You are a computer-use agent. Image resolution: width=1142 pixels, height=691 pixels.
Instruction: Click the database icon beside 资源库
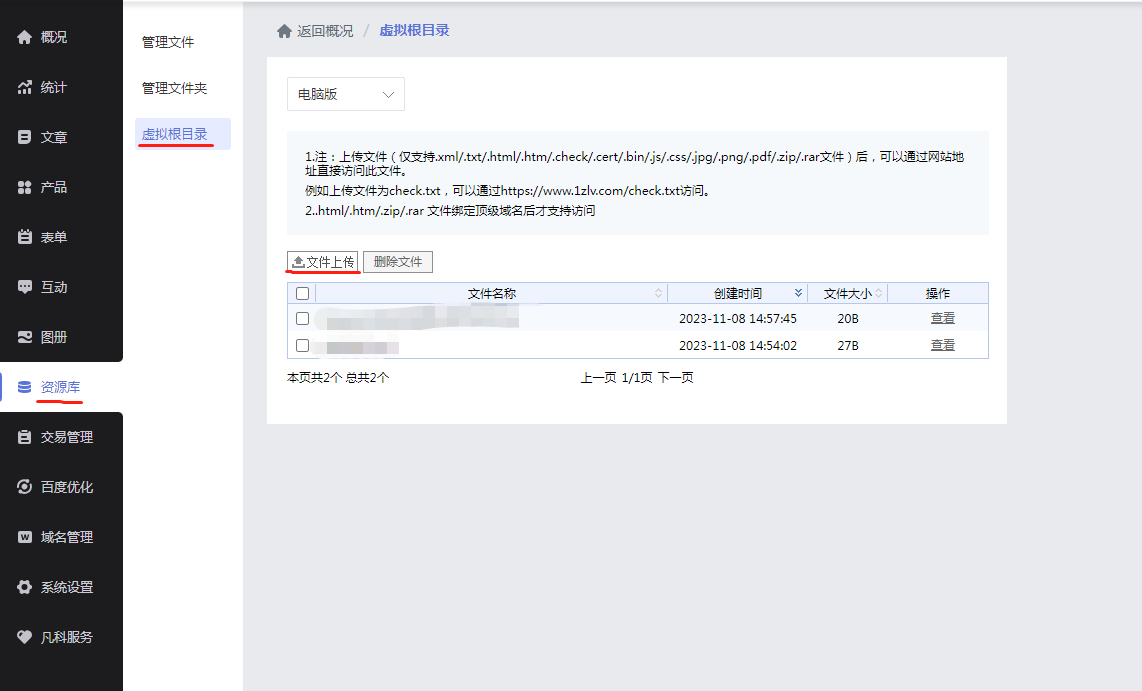(x=25, y=387)
